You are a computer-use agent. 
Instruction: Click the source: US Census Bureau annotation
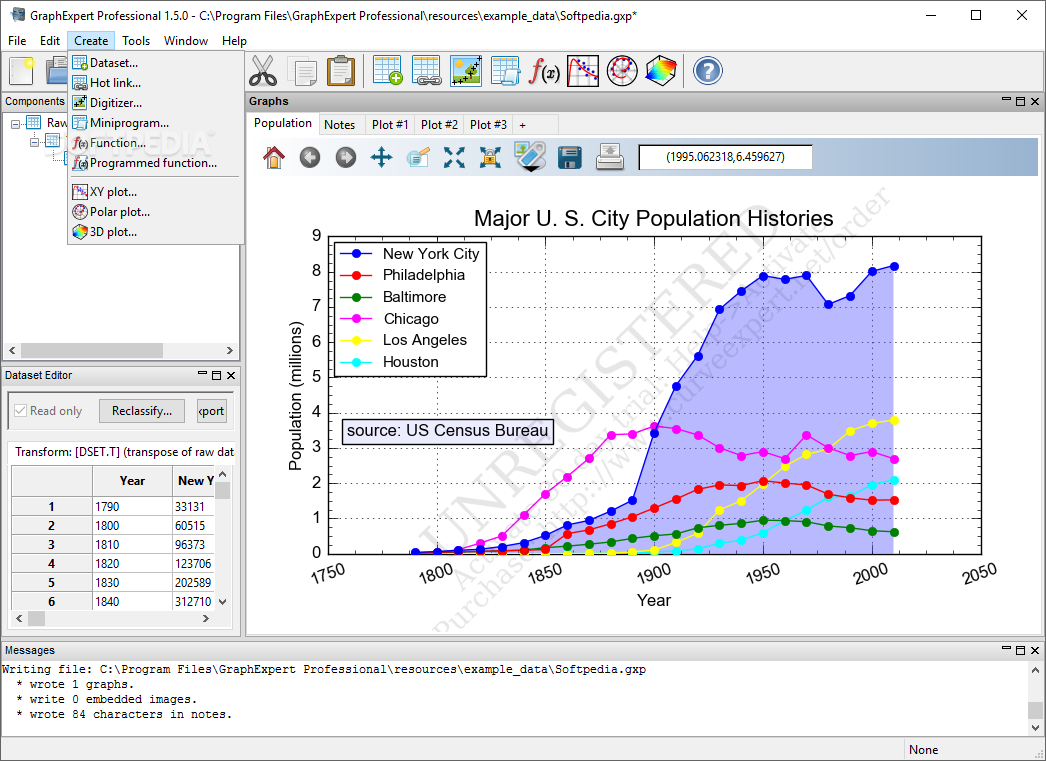tap(448, 431)
